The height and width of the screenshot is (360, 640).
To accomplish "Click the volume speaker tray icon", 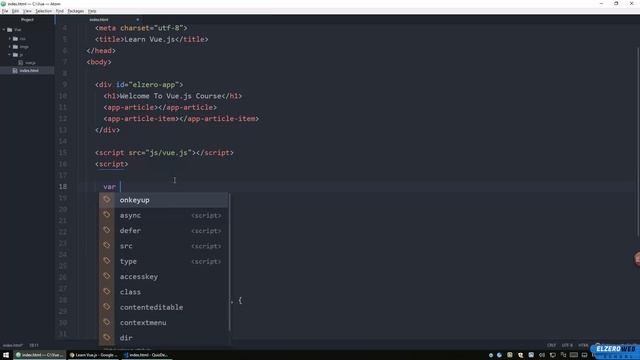I will 542,355.
